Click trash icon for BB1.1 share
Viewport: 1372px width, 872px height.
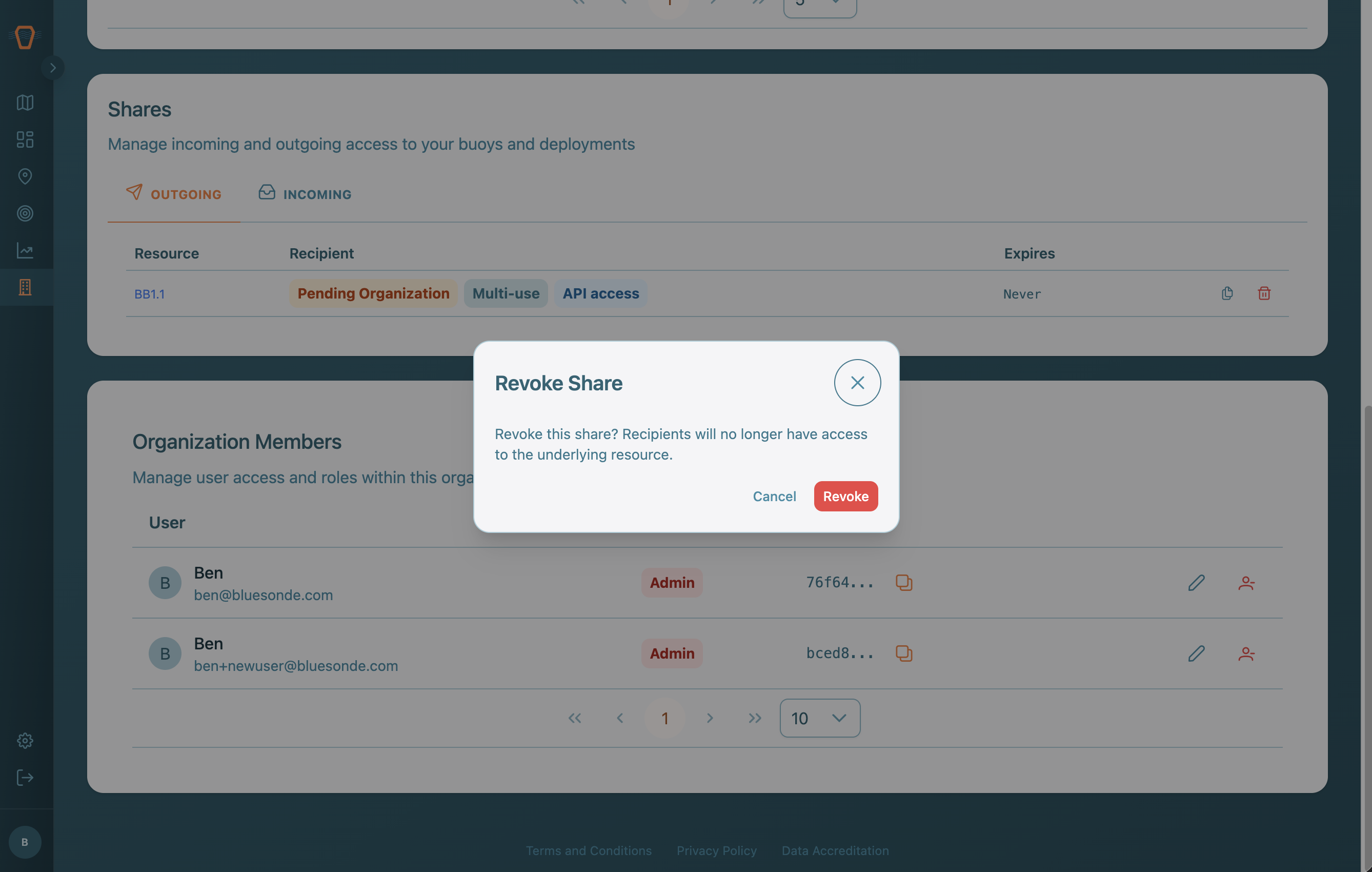[1264, 293]
